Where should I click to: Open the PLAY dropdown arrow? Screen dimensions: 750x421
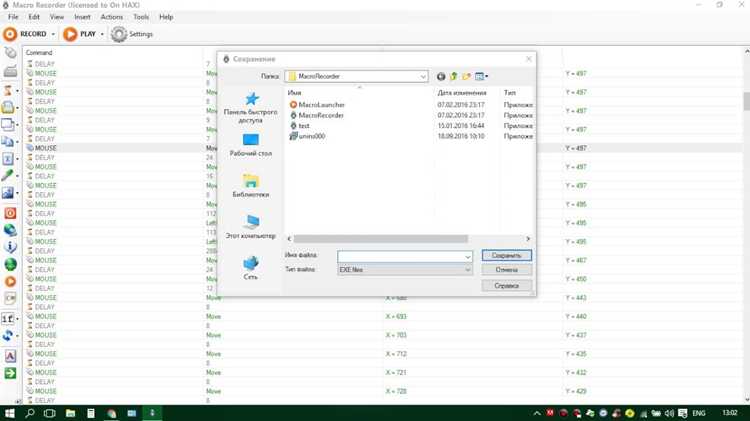(x=102, y=34)
